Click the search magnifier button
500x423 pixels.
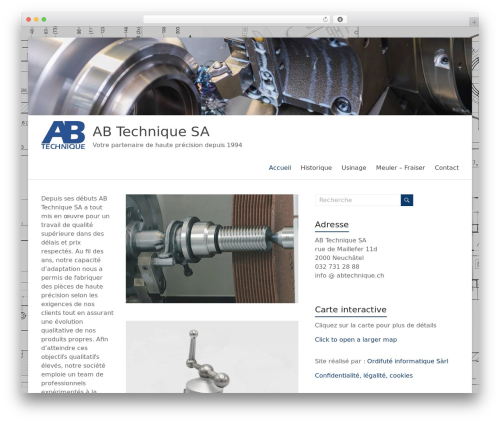click(x=407, y=200)
